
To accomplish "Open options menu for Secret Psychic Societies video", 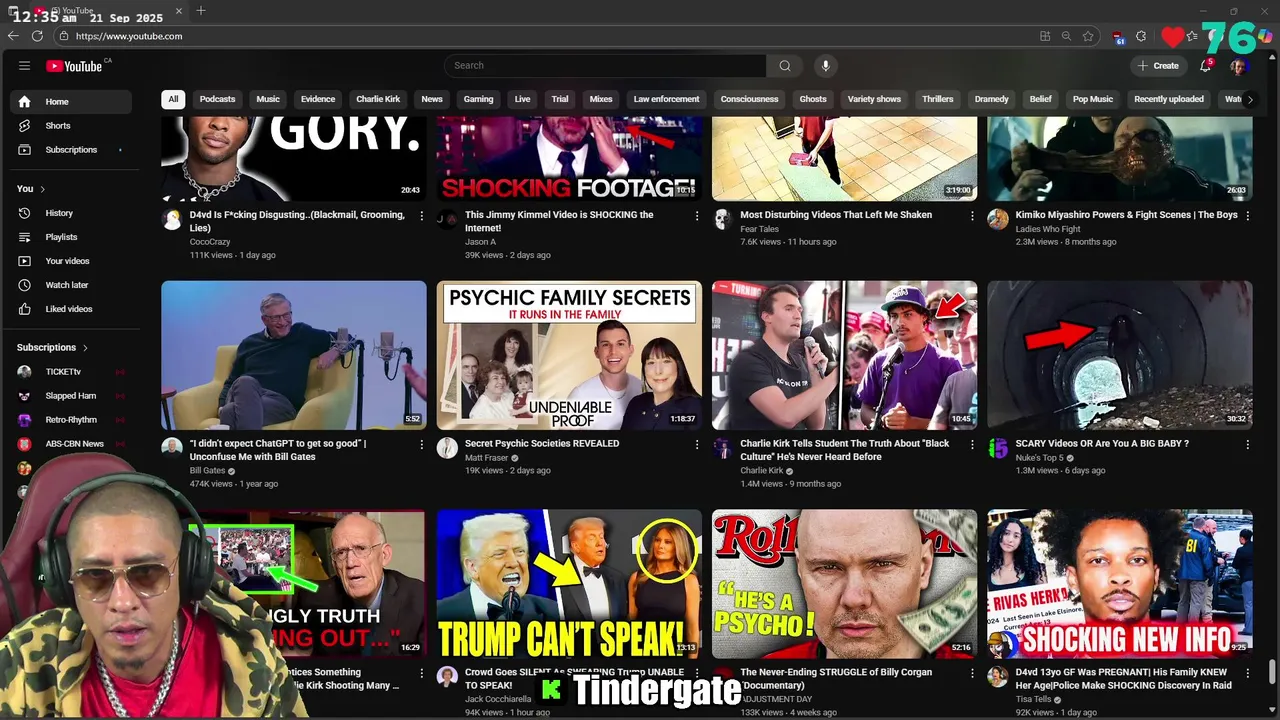I will (x=697, y=445).
